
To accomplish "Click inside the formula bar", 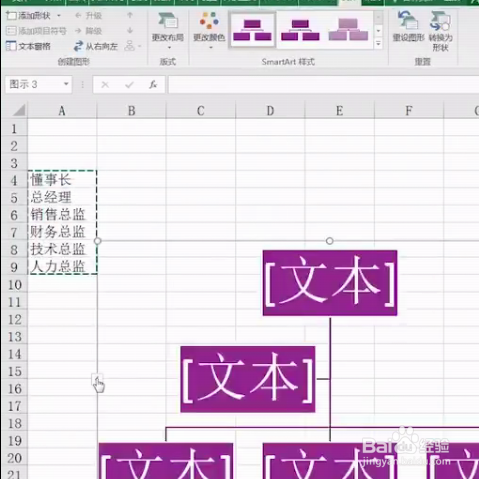I will (323, 84).
